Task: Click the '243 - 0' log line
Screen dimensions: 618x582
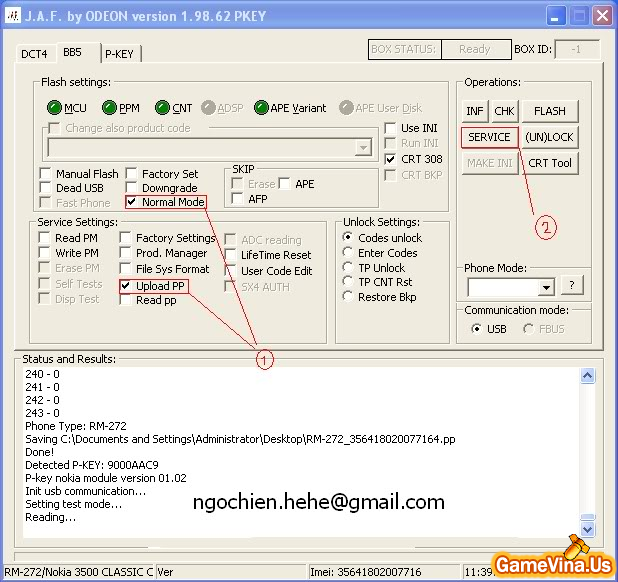Action: [x=42, y=413]
